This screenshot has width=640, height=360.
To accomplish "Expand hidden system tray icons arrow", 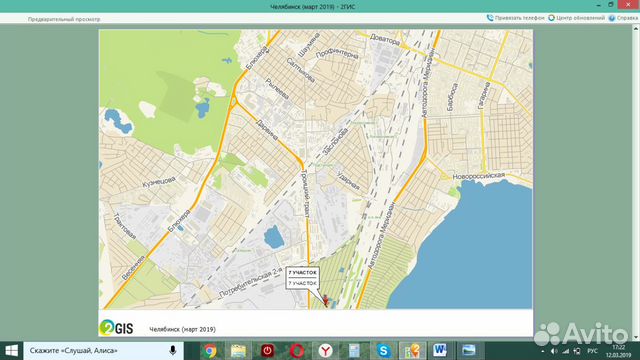I will pyautogui.click(x=542, y=351).
